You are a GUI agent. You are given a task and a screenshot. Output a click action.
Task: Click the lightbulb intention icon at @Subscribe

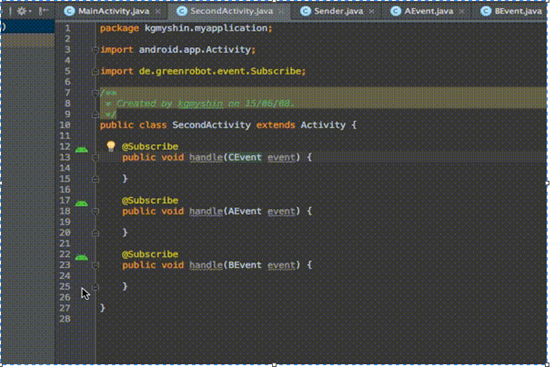coord(111,146)
